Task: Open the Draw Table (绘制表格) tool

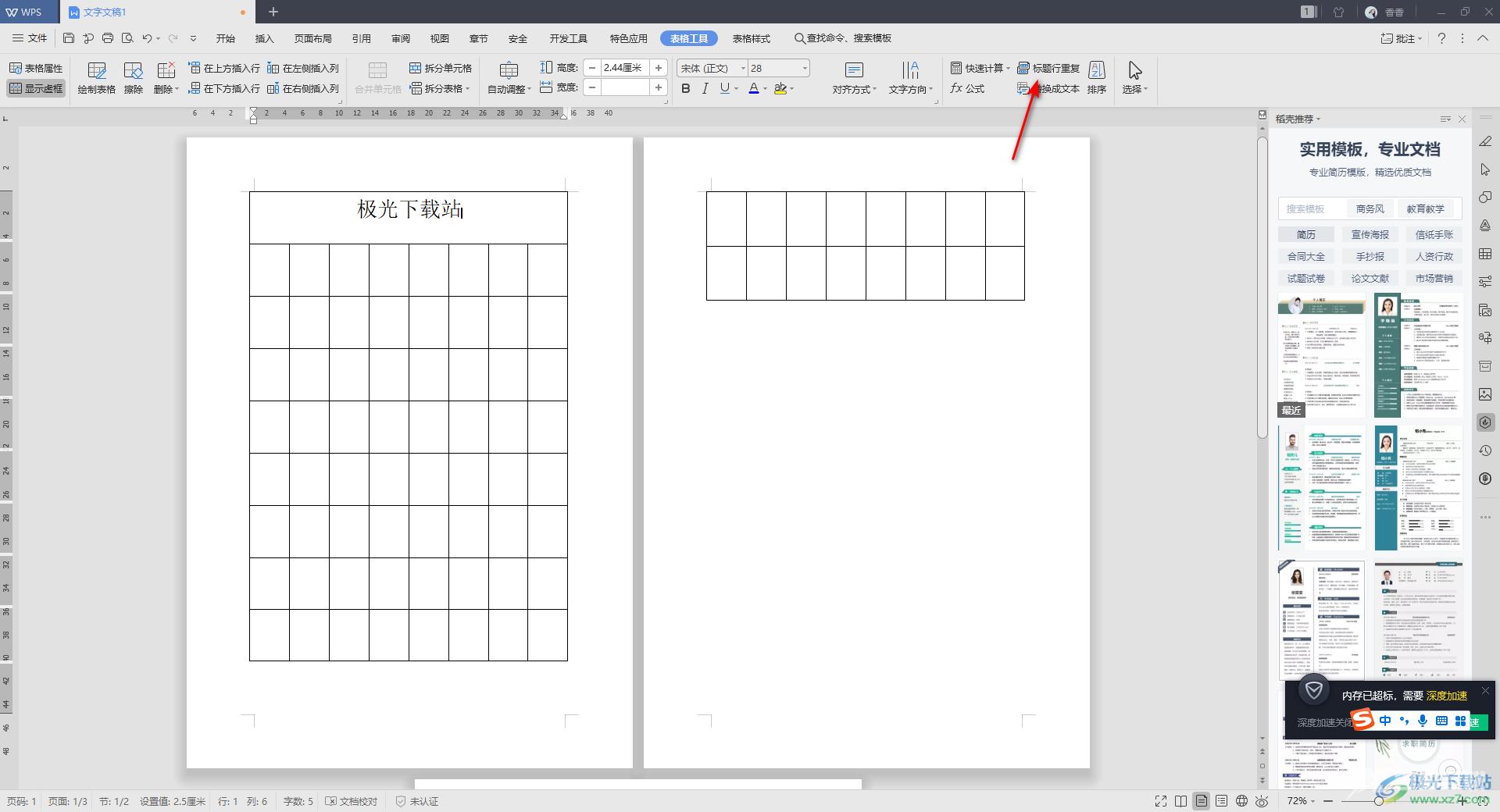Action: [97, 78]
